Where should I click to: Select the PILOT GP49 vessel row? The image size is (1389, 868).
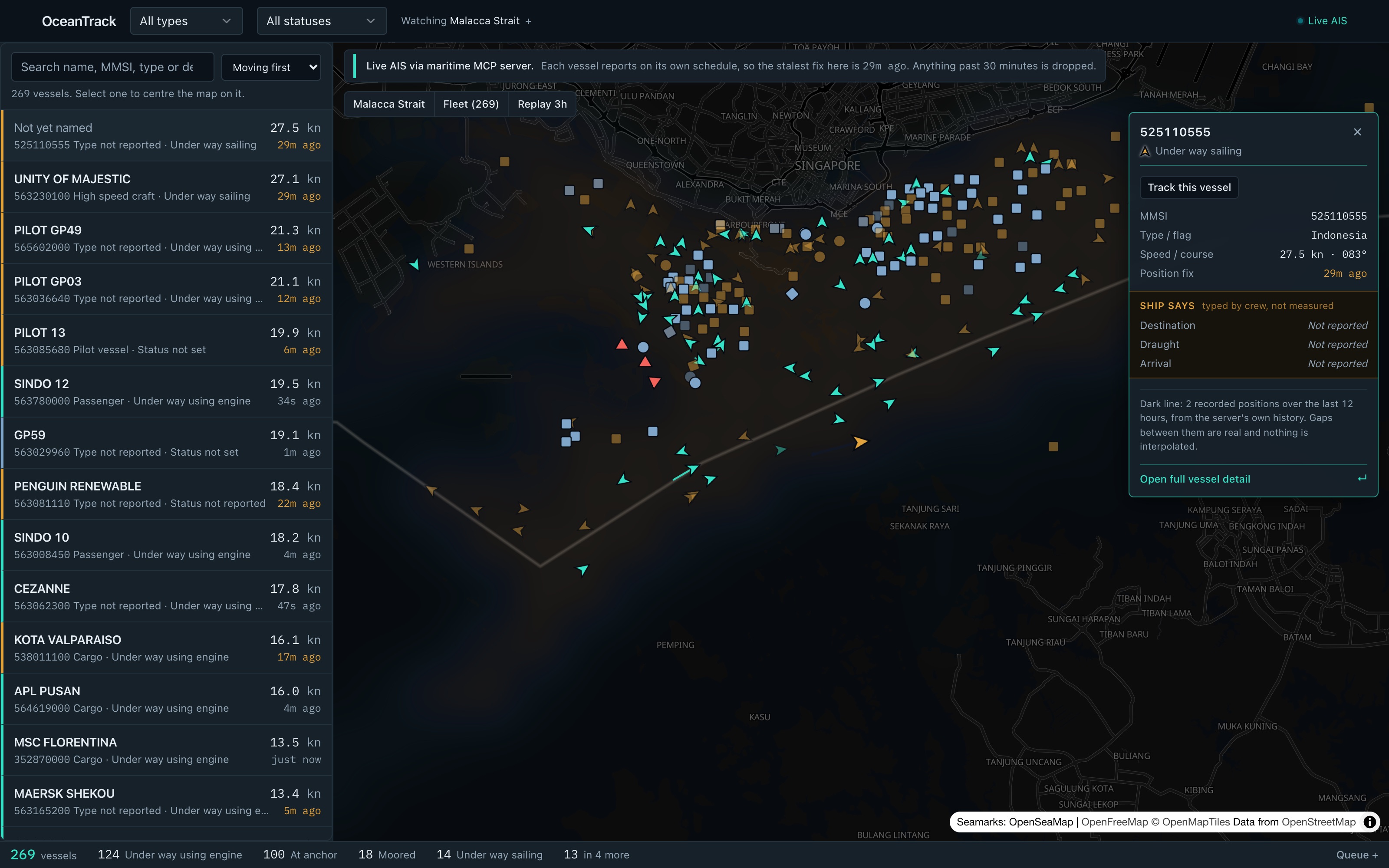click(167, 238)
